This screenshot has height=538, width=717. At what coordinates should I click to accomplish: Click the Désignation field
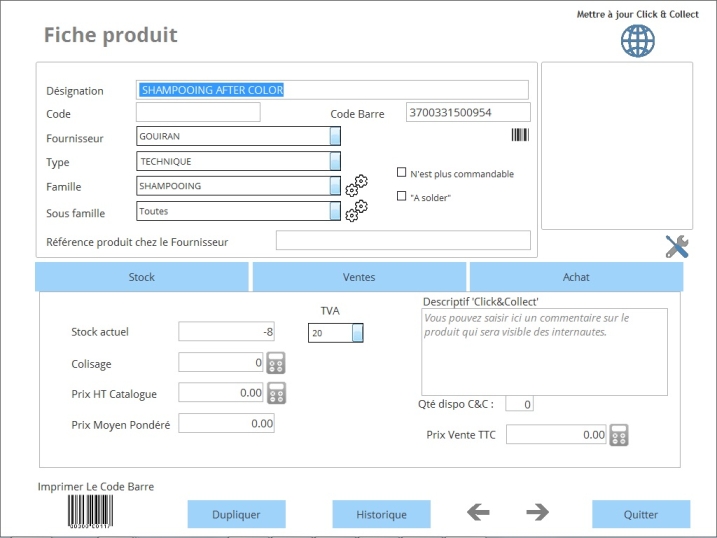tap(332, 90)
